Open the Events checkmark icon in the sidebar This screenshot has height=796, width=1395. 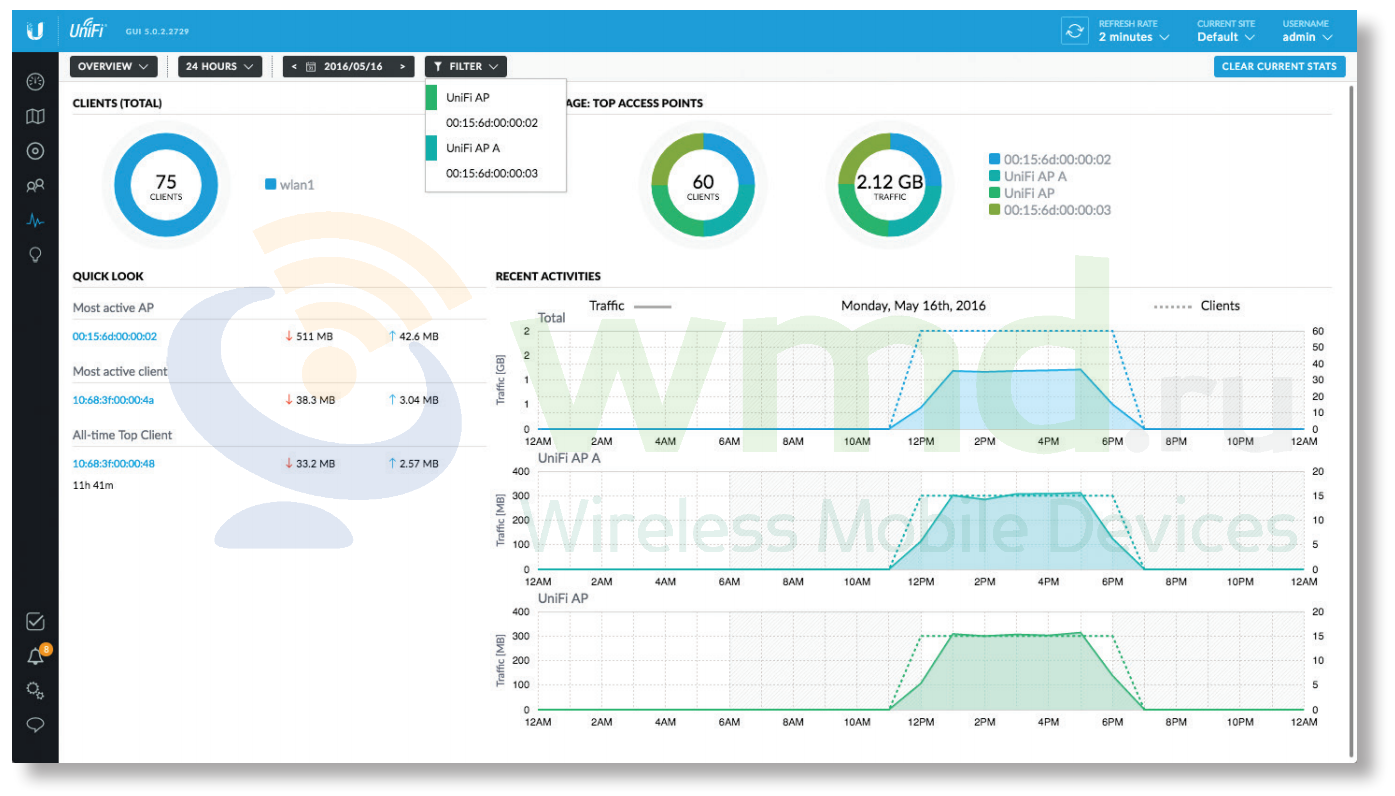tap(35, 622)
